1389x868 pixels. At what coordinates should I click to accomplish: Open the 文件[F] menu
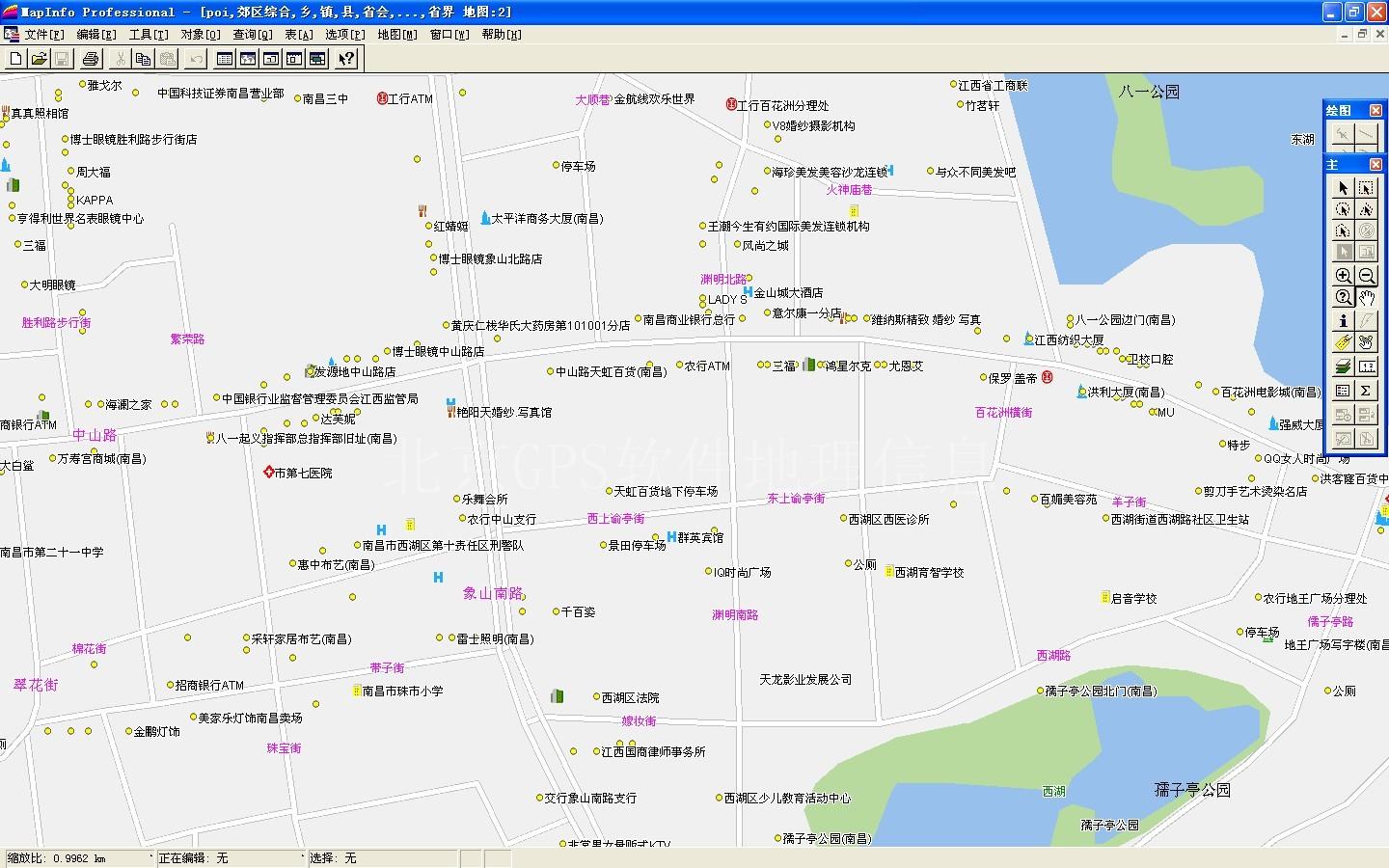[44, 35]
